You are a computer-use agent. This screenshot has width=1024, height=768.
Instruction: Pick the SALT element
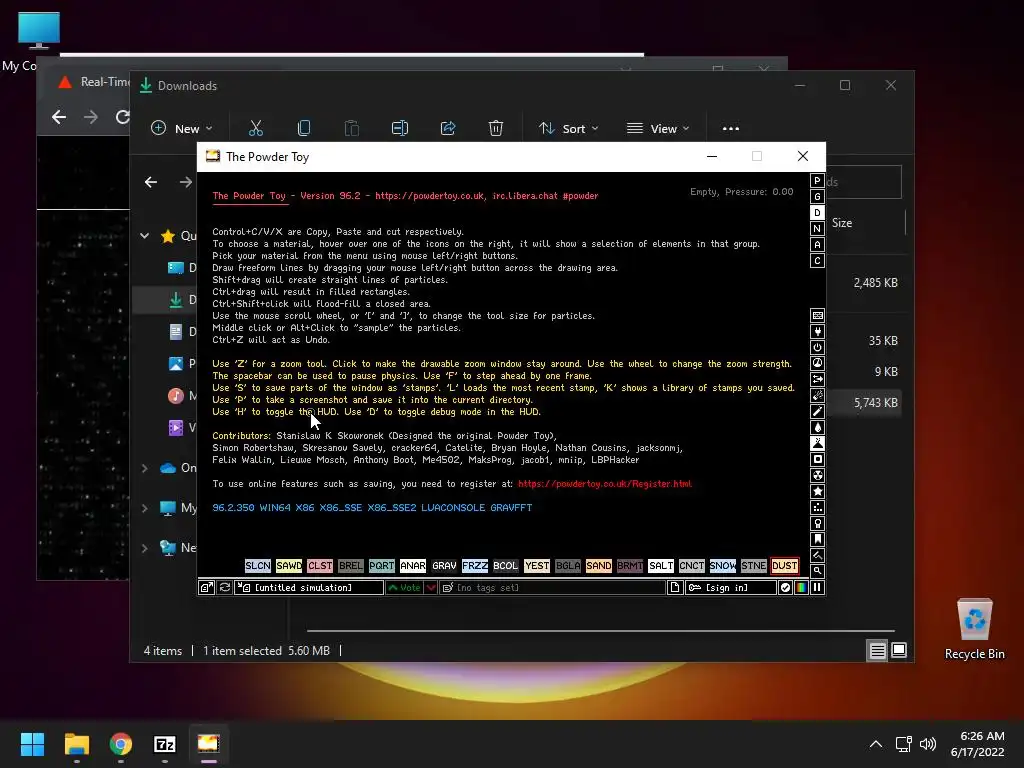[x=660, y=566]
